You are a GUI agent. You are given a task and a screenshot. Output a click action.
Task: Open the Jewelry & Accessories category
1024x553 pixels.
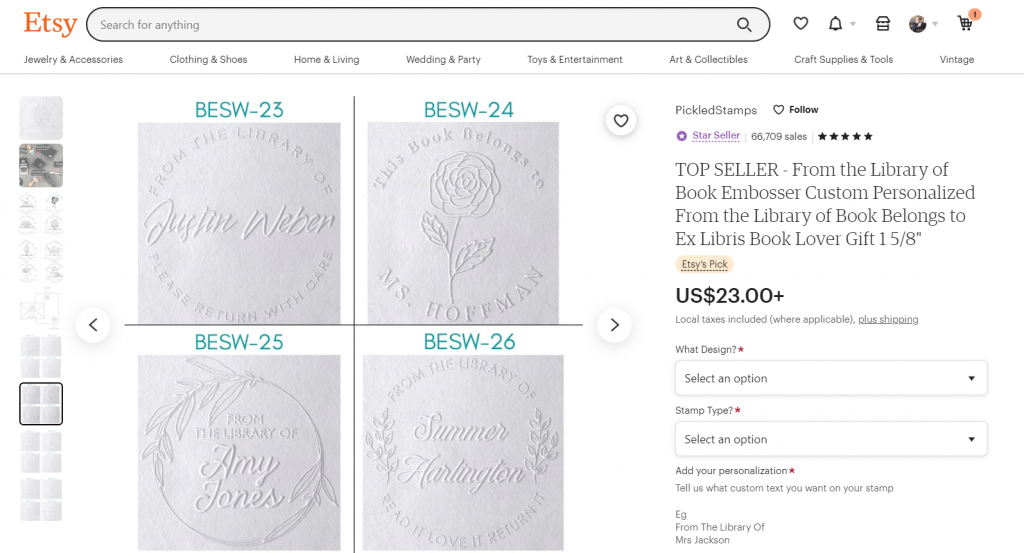73,60
